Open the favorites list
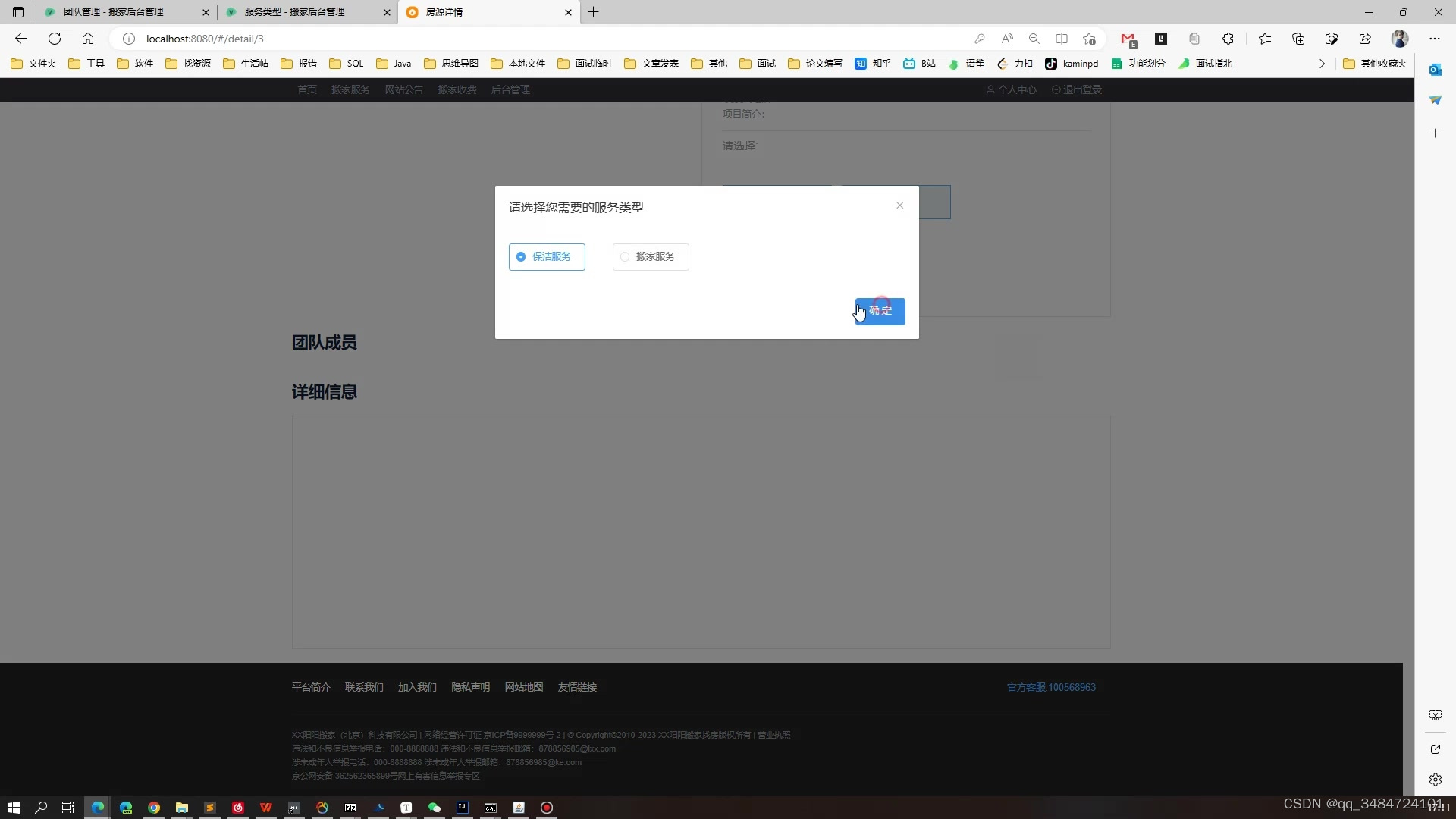Viewport: 1456px width, 819px height. 1264,39
